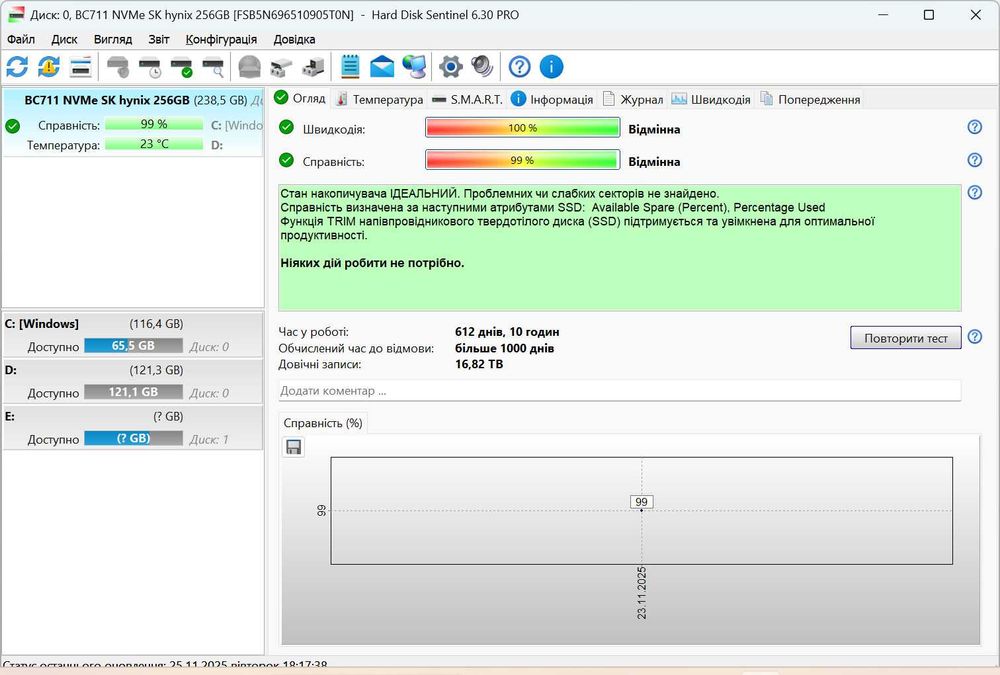Click the refresh icon with warning sign
Viewport: 1000px width, 675px height.
[48, 66]
